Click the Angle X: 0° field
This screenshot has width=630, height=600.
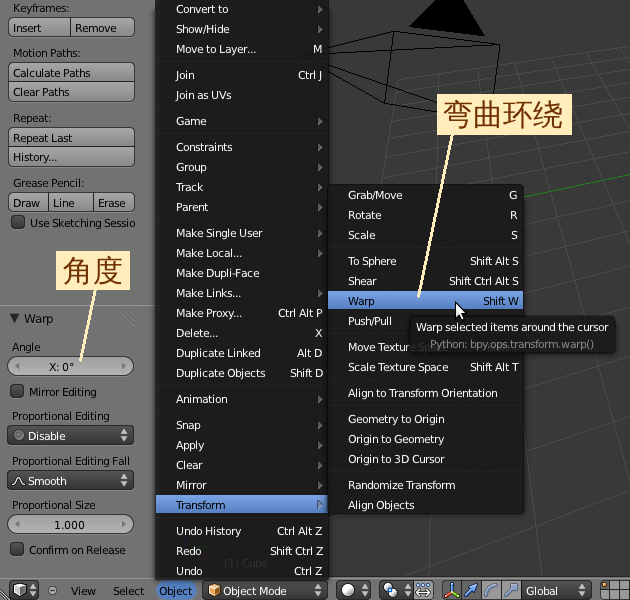coord(70,367)
